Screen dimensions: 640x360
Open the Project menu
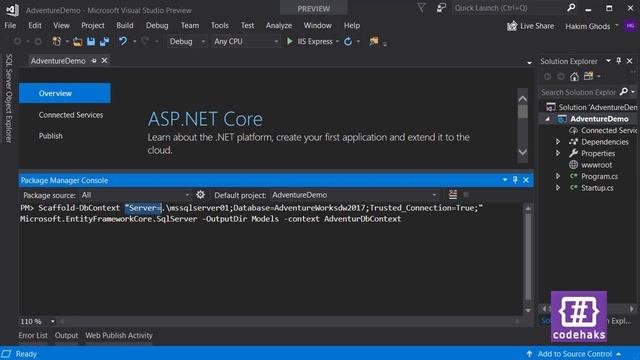point(93,25)
